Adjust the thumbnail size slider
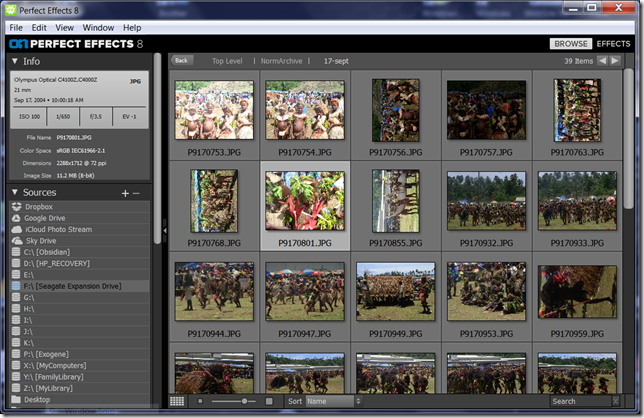 [244, 401]
